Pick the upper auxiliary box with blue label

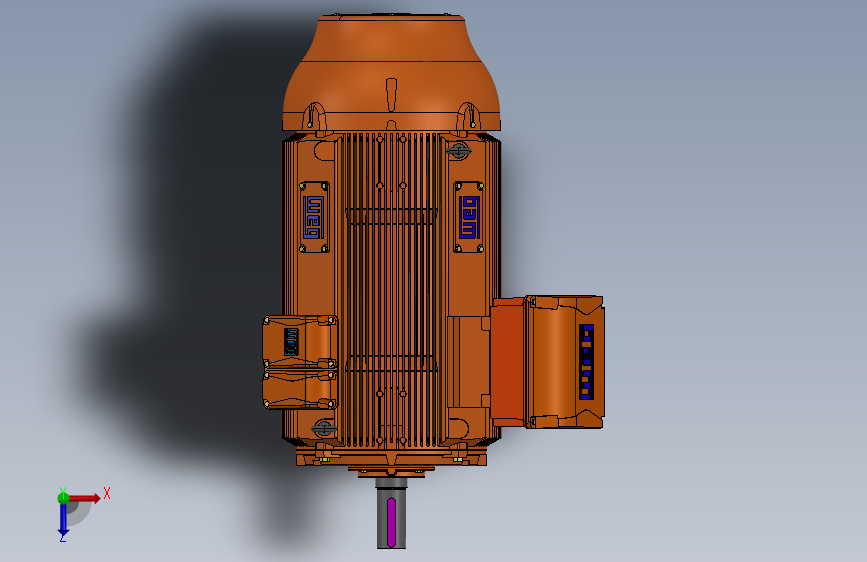(300, 341)
